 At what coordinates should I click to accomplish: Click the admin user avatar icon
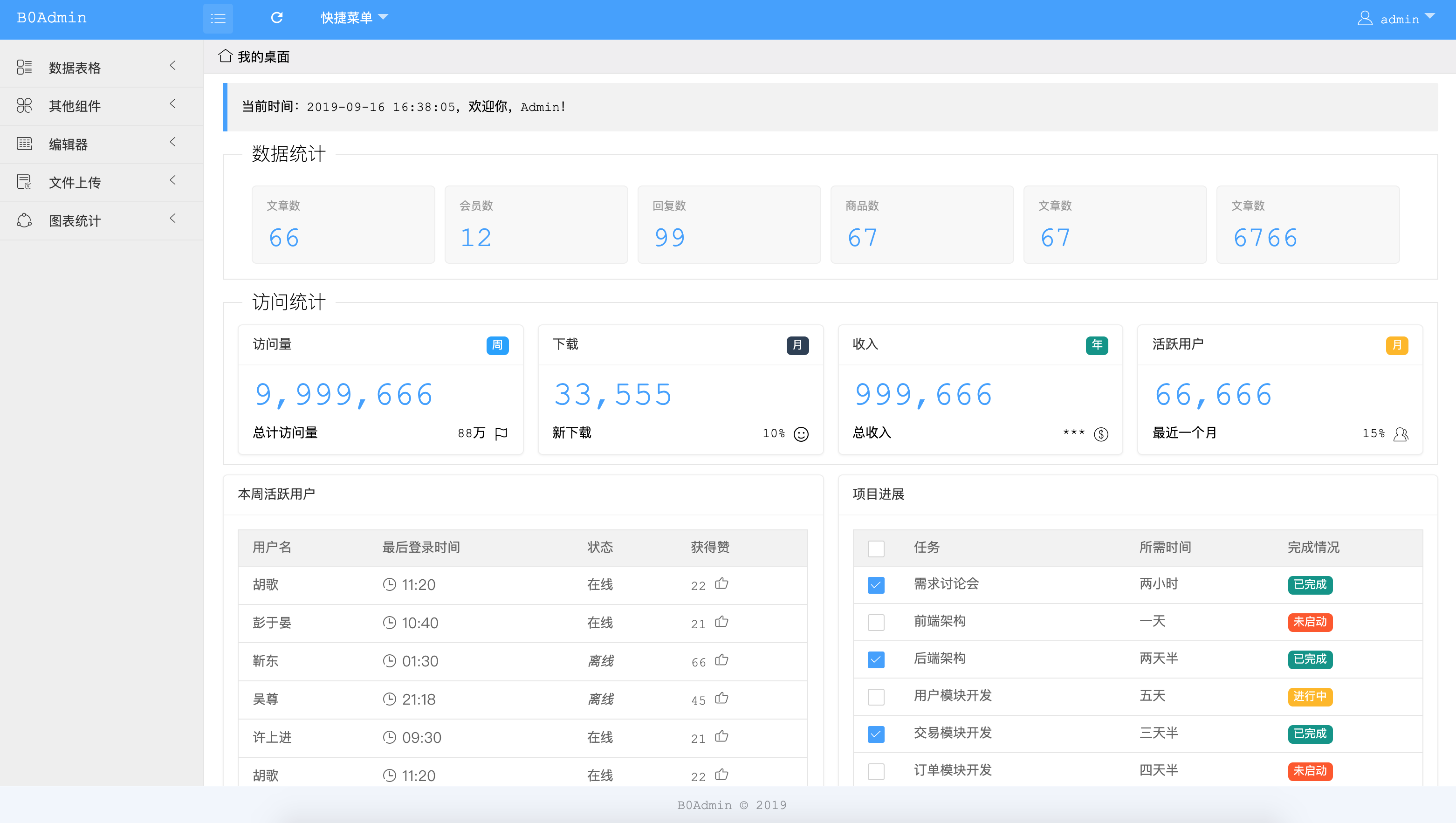coord(1365,19)
